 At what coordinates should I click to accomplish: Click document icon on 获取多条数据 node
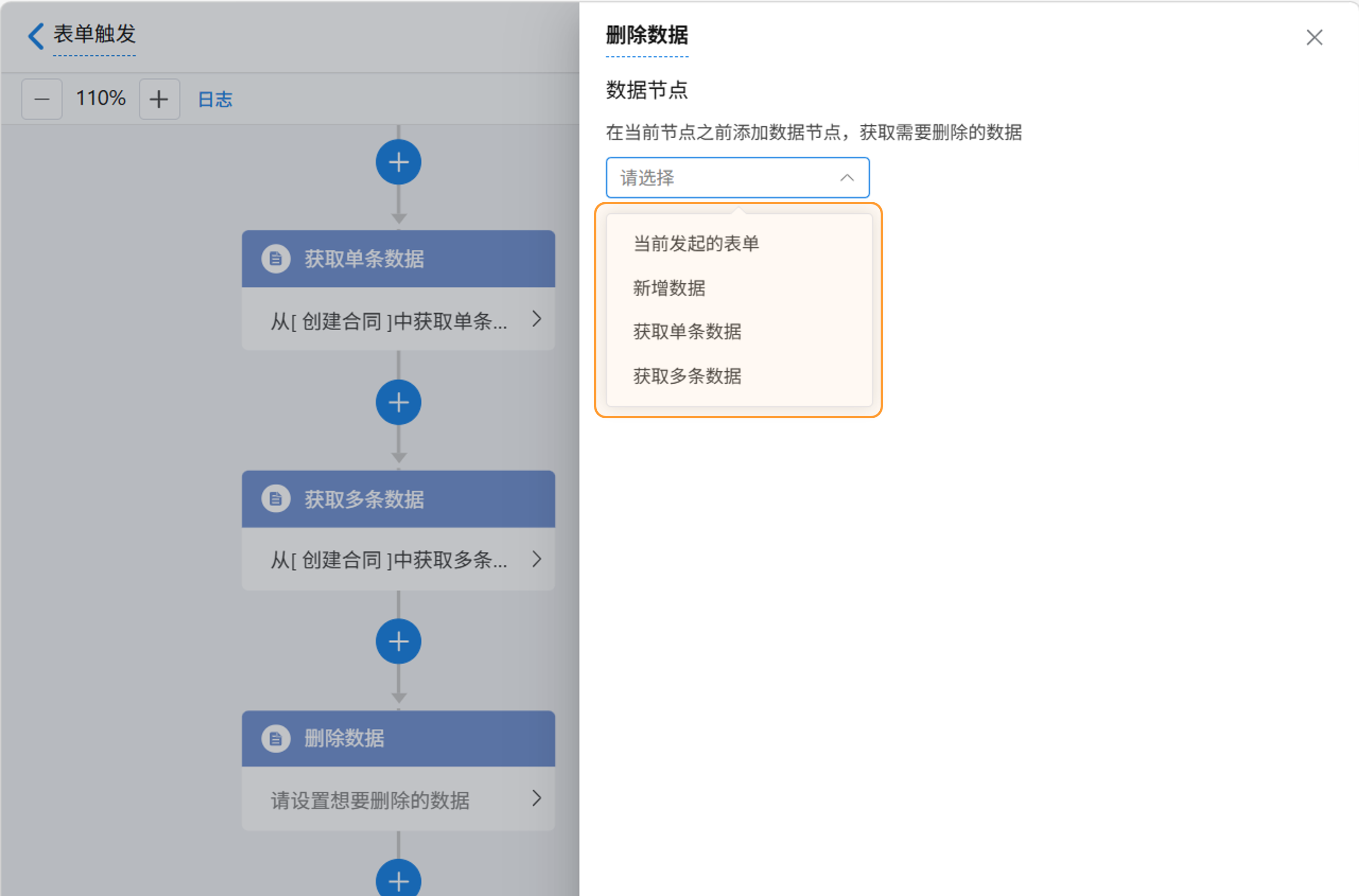tap(276, 499)
